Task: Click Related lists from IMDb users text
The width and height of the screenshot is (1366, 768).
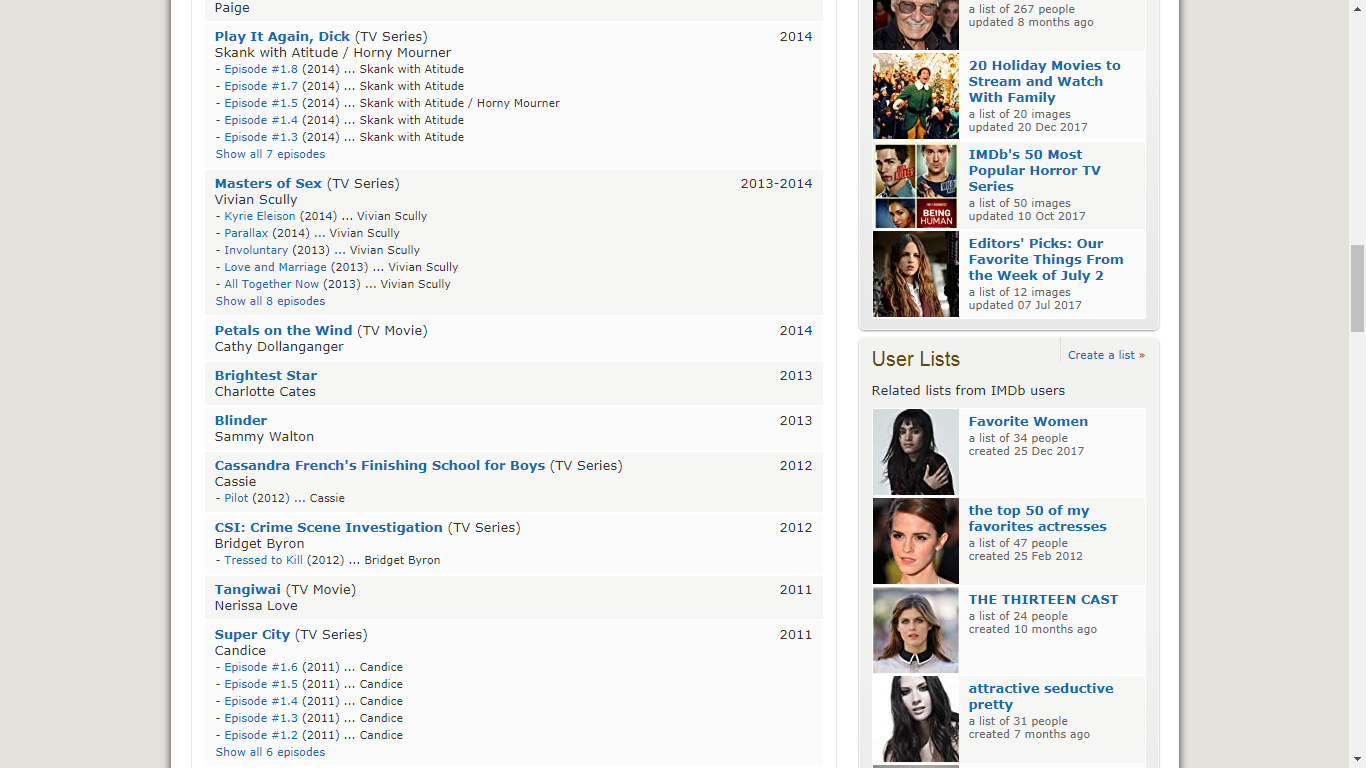Action: pos(968,391)
